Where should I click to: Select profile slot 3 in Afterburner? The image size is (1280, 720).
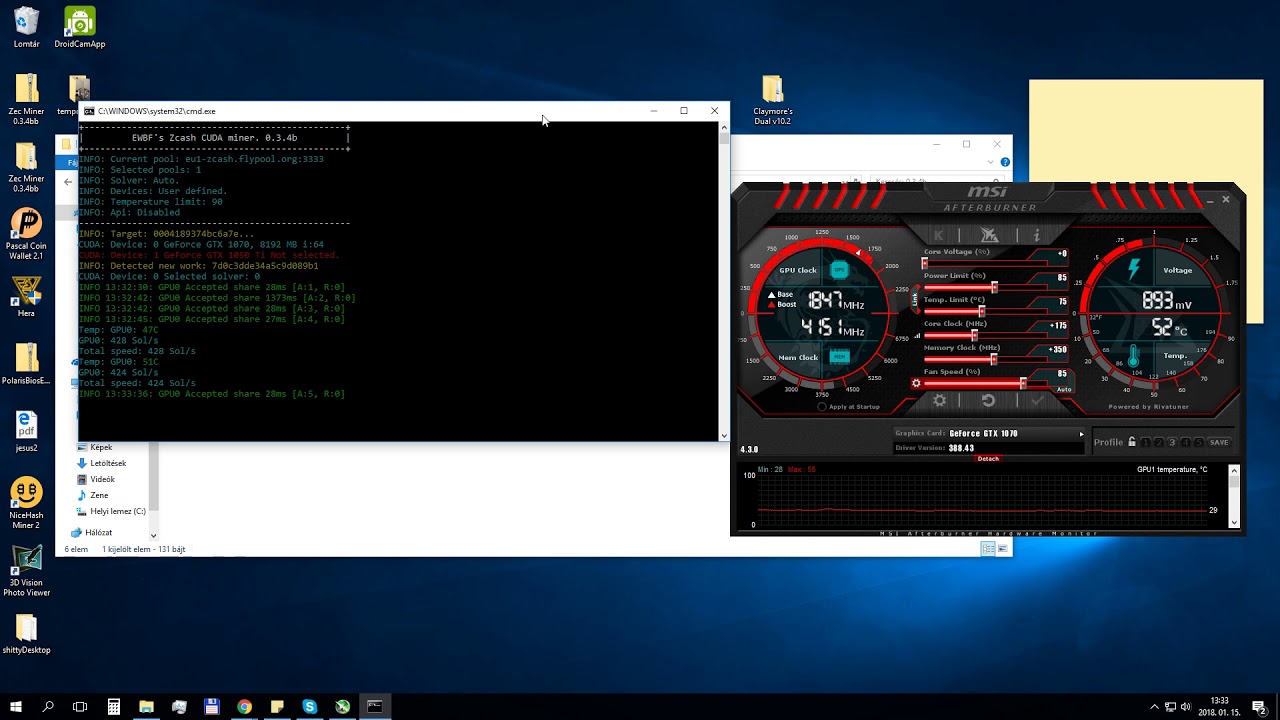[x=1172, y=442]
